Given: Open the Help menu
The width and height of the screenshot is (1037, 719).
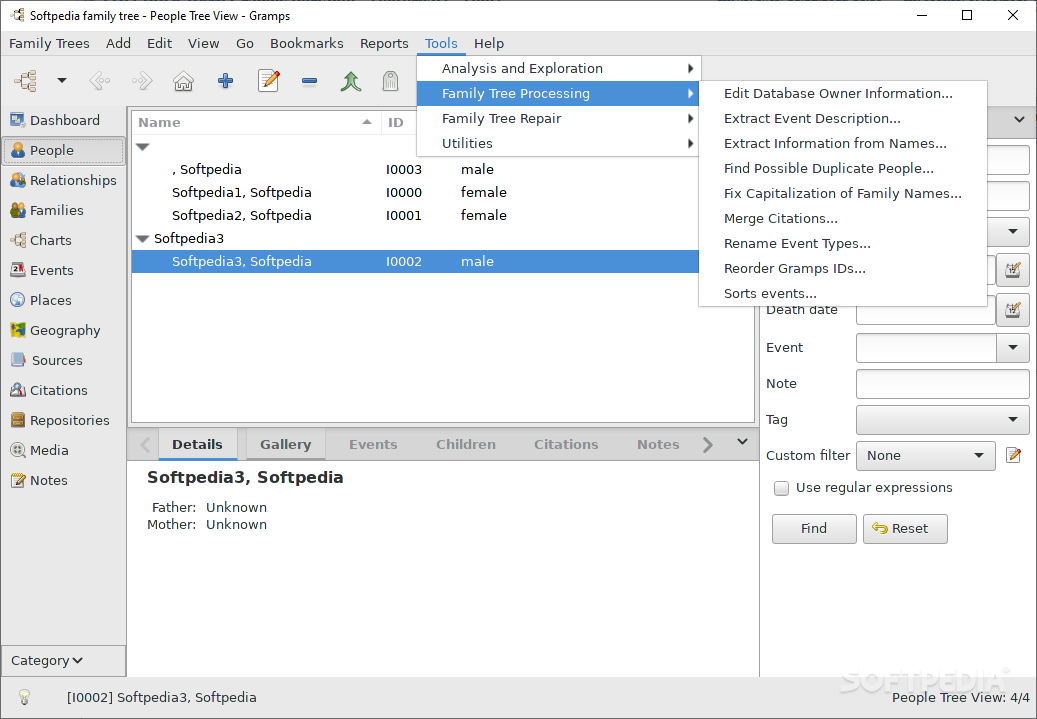Looking at the screenshot, I should tap(489, 44).
